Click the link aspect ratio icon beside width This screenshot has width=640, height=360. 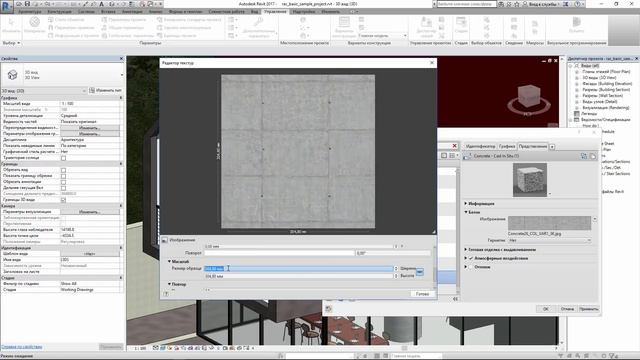click(x=420, y=271)
